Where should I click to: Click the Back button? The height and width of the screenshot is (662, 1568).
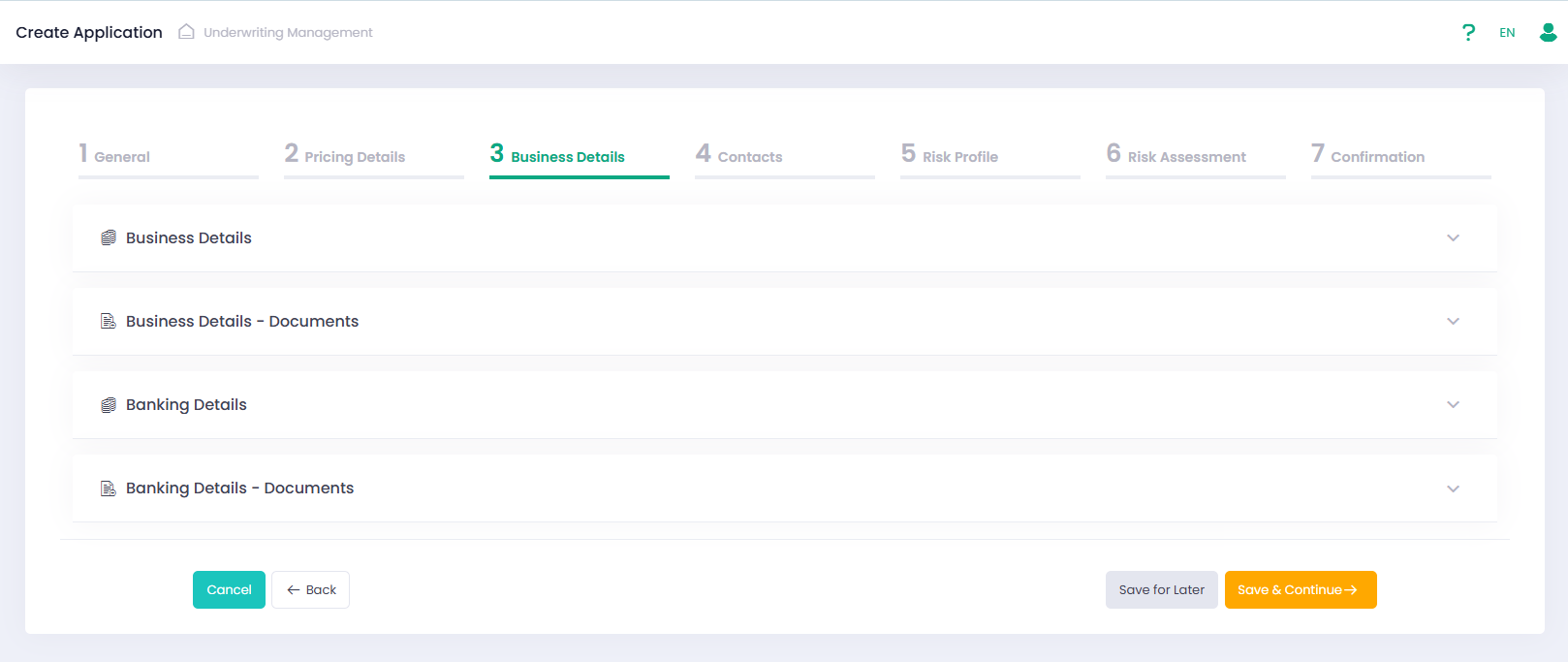(311, 589)
